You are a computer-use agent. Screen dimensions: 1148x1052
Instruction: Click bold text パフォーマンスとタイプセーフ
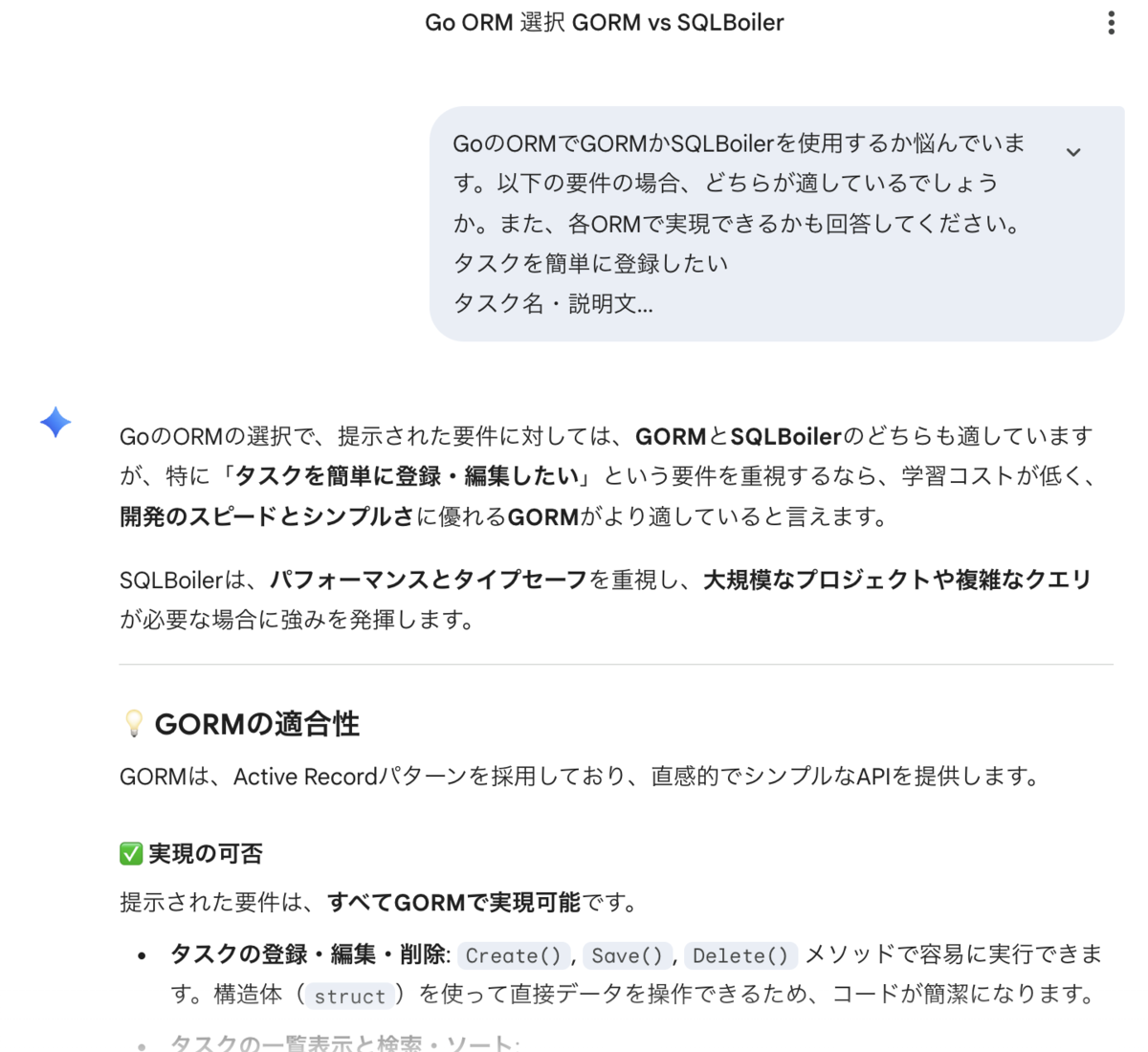click(429, 580)
